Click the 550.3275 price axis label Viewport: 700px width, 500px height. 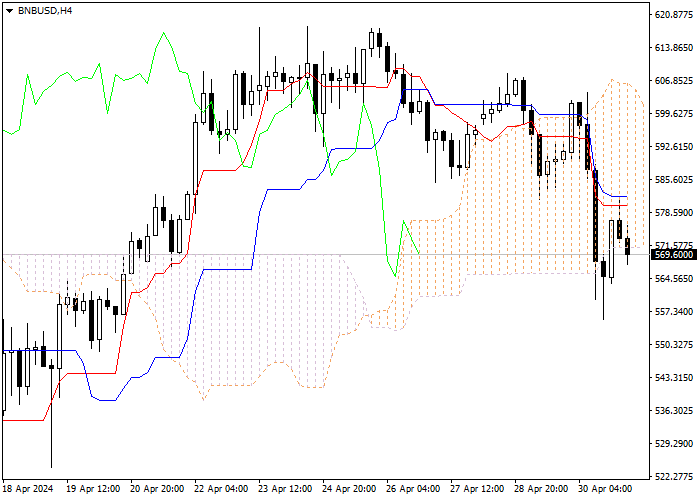(674, 345)
